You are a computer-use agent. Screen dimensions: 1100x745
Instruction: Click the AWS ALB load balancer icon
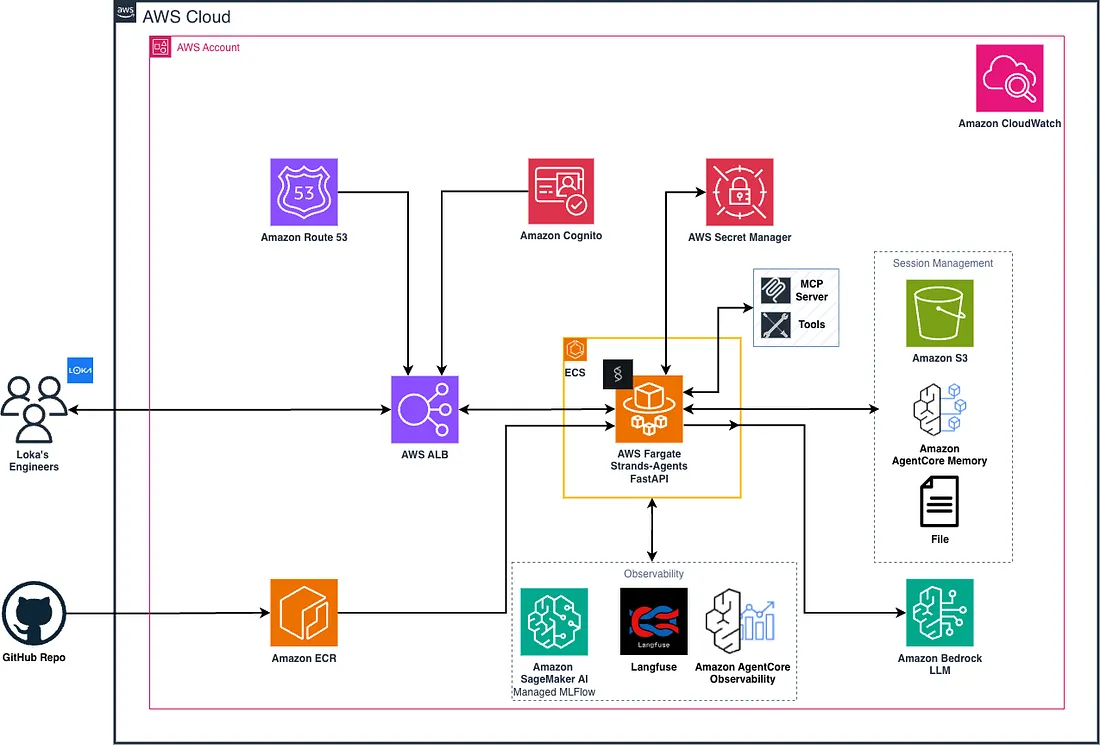click(424, 410)
